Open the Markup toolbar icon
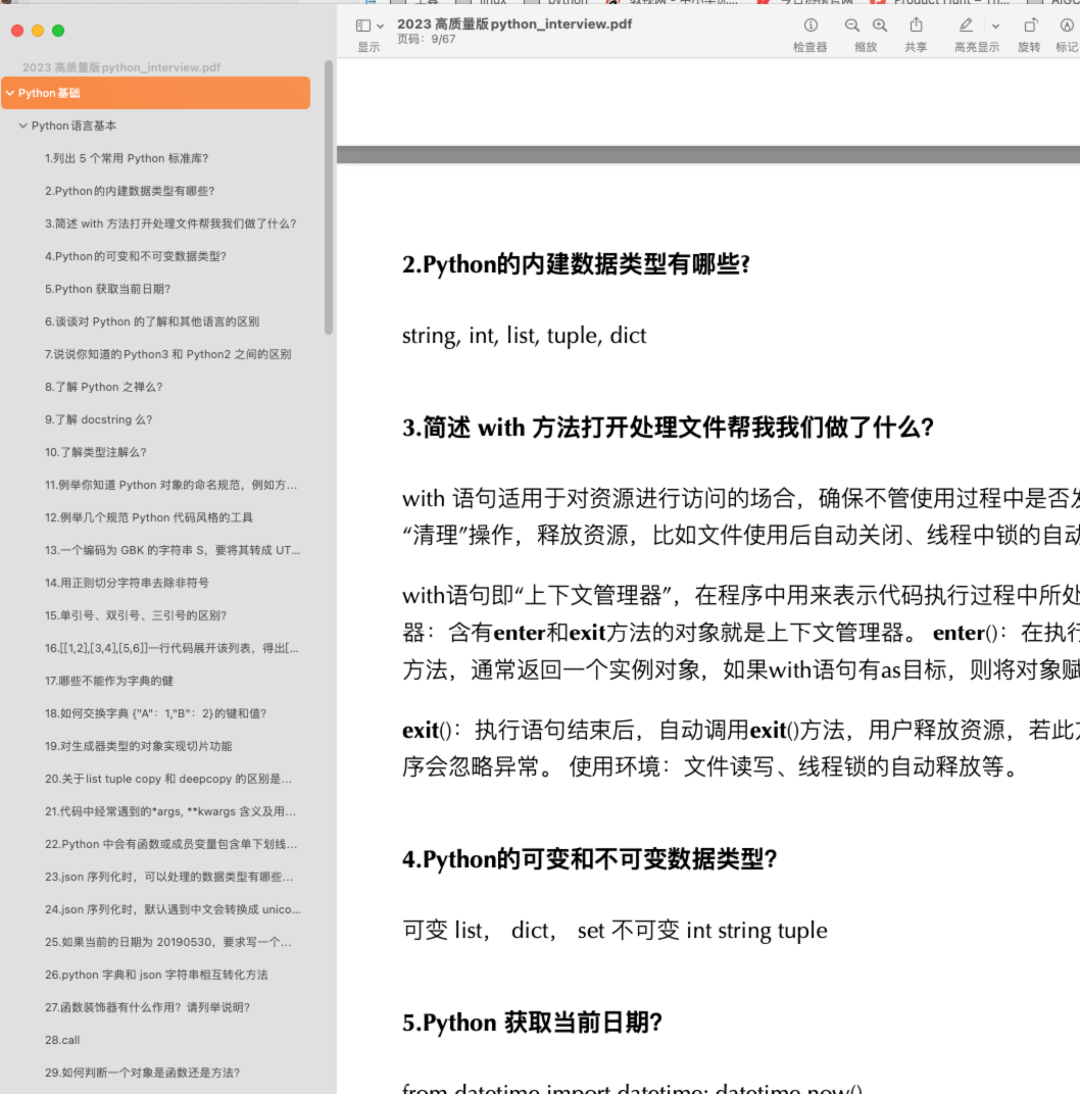 point(1066,25)
